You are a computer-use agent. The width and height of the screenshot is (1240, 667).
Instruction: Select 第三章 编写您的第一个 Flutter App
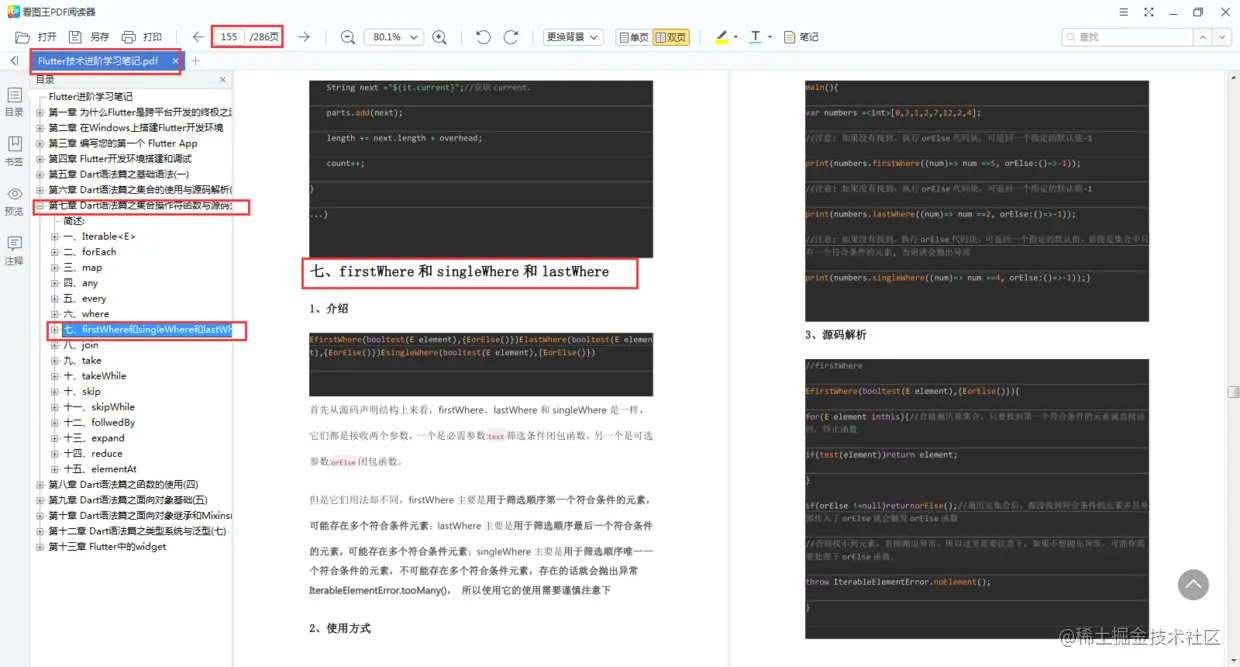point(123,143)
